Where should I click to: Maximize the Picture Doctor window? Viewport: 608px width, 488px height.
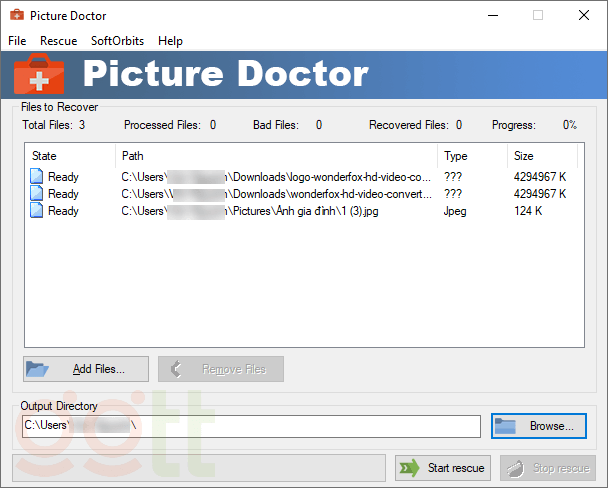click(x=538, y=16)
